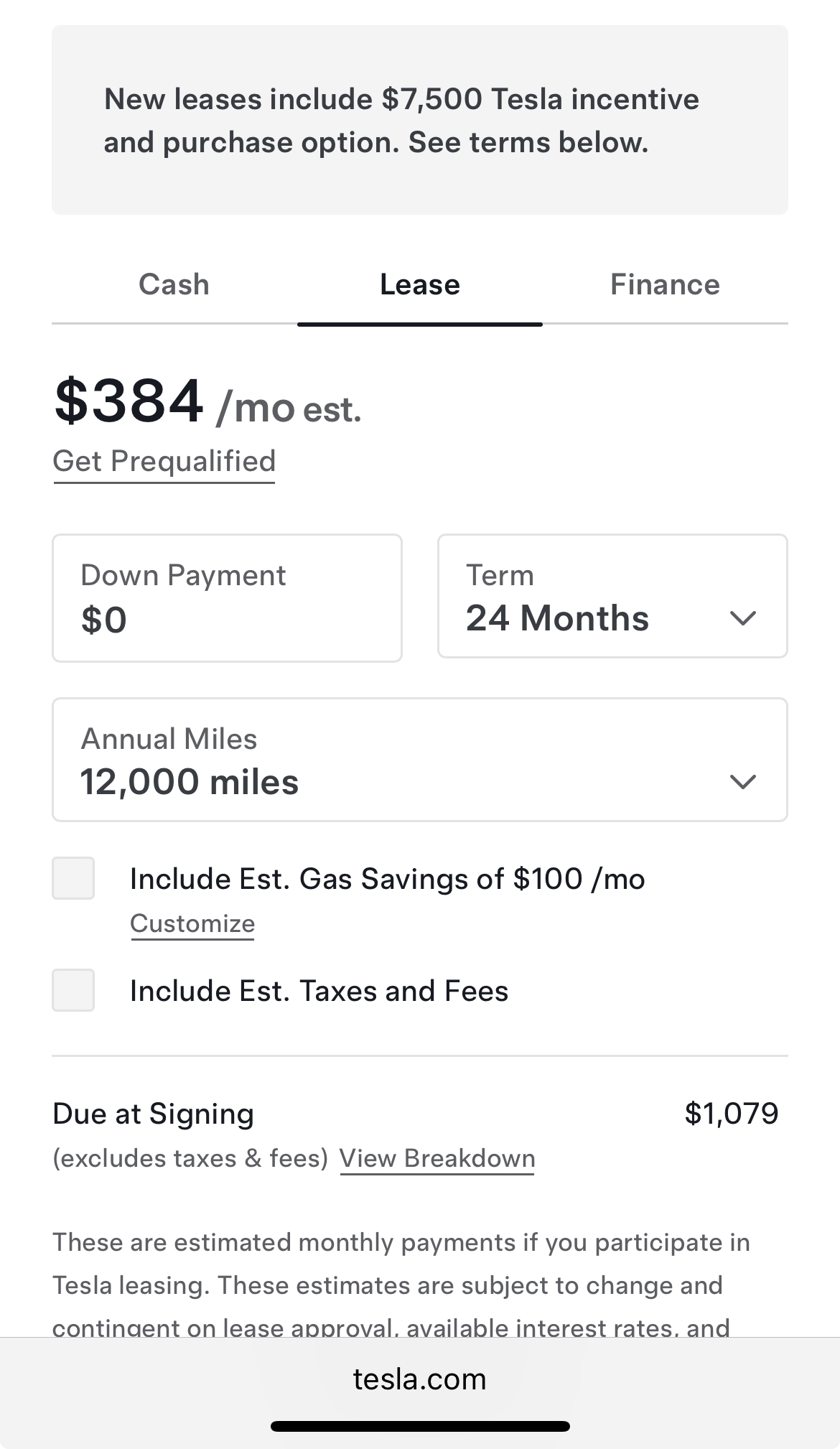Tap the Include Est. Gas Savings label

(x=388, y=880)
